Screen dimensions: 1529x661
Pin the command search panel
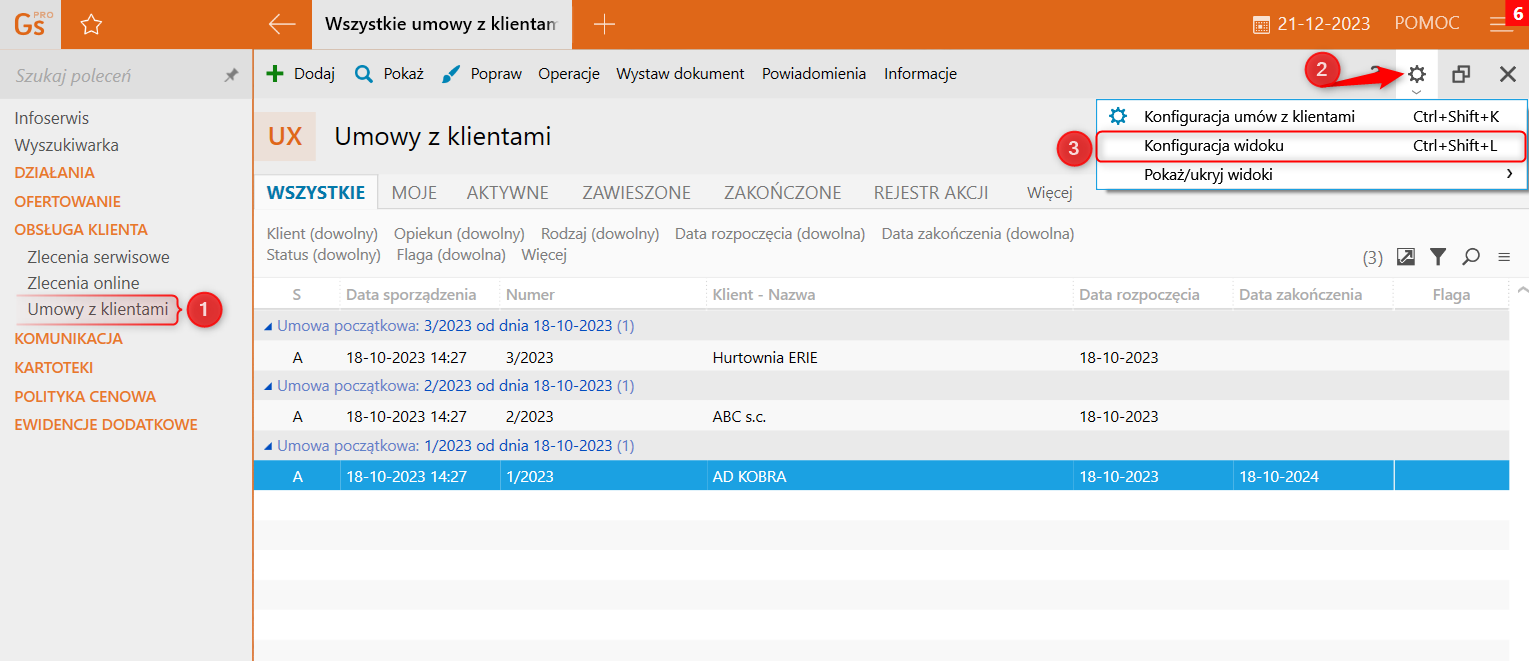coord(231,75)
